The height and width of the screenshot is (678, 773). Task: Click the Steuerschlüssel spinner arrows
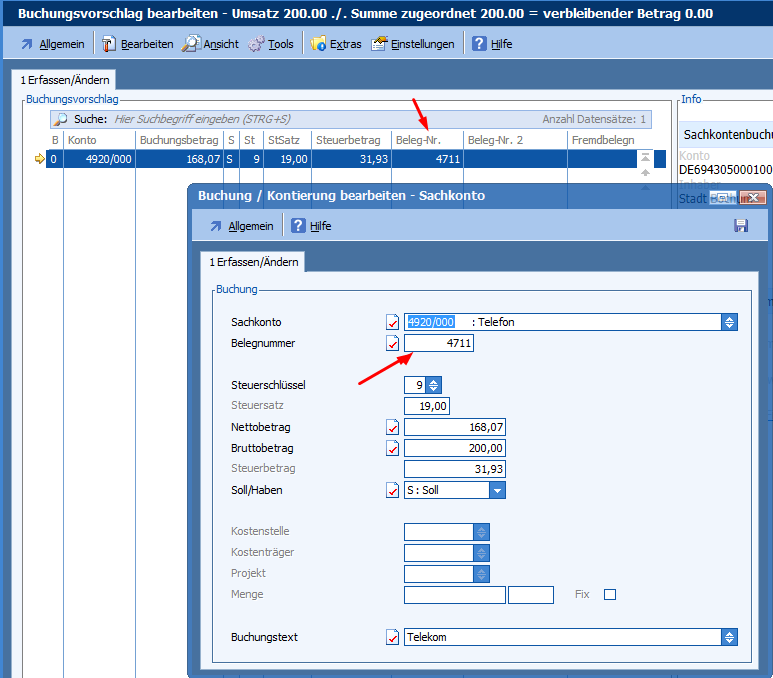tap(433, 385)
